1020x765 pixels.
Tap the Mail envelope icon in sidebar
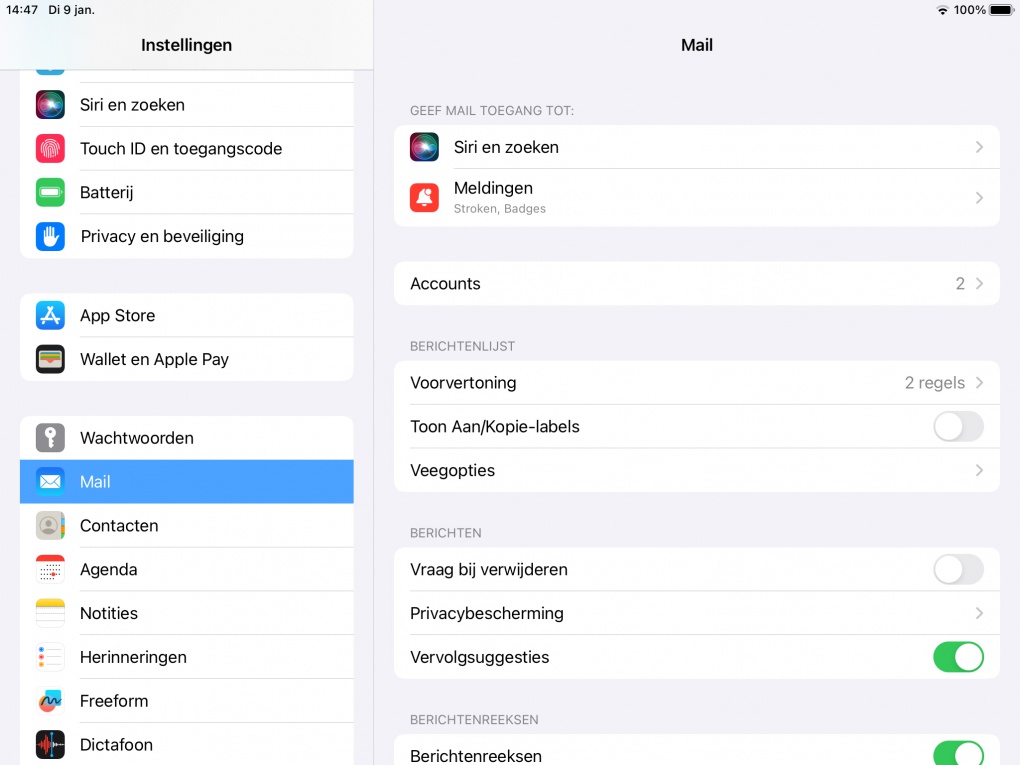pos(50,481)
